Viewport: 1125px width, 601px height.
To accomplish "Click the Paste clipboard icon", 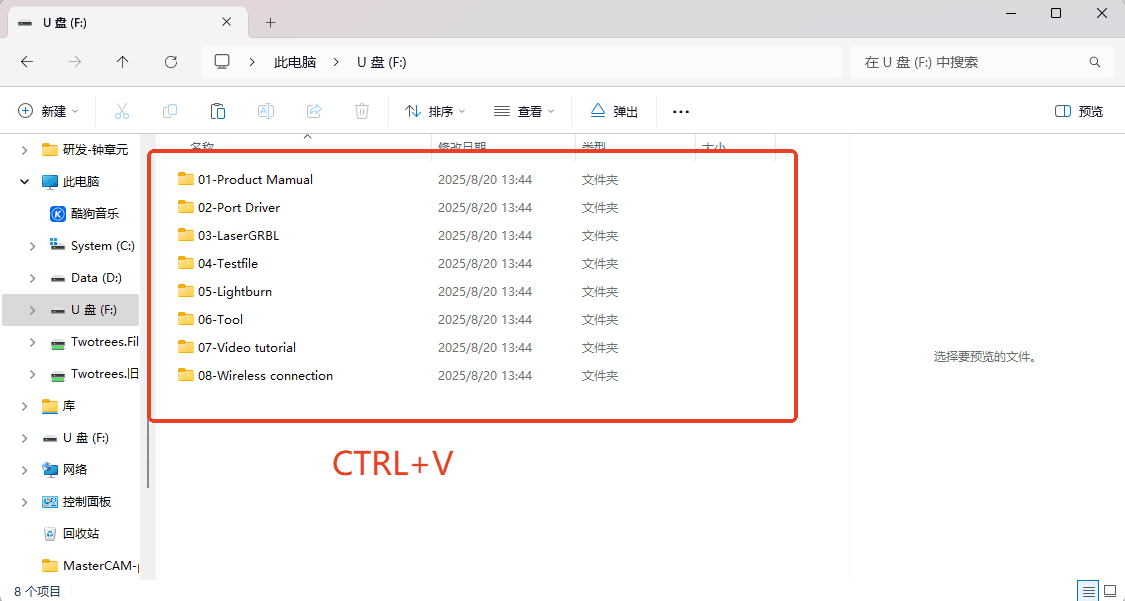I will [218, 111].
